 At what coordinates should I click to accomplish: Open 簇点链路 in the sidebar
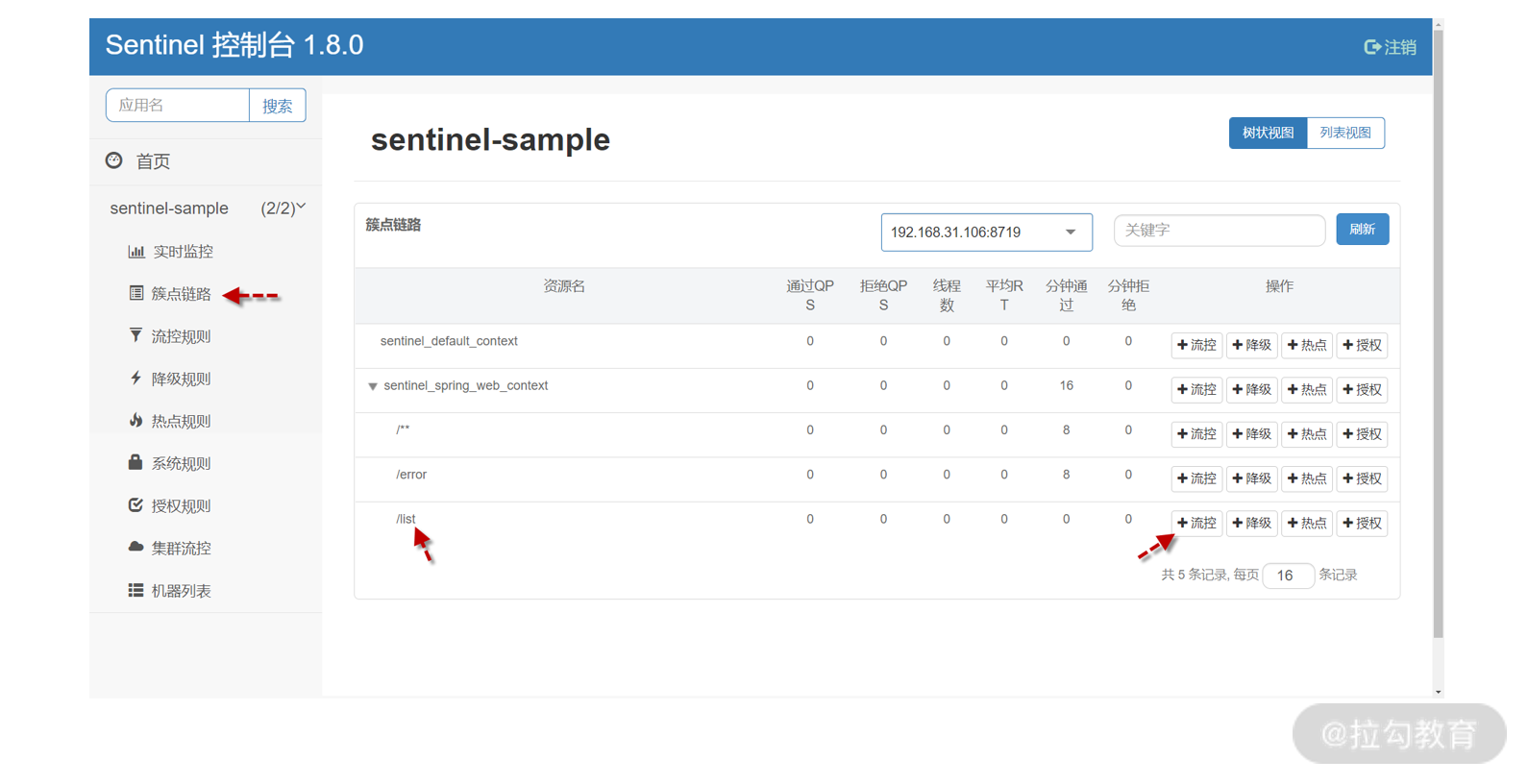click(180, 294)
